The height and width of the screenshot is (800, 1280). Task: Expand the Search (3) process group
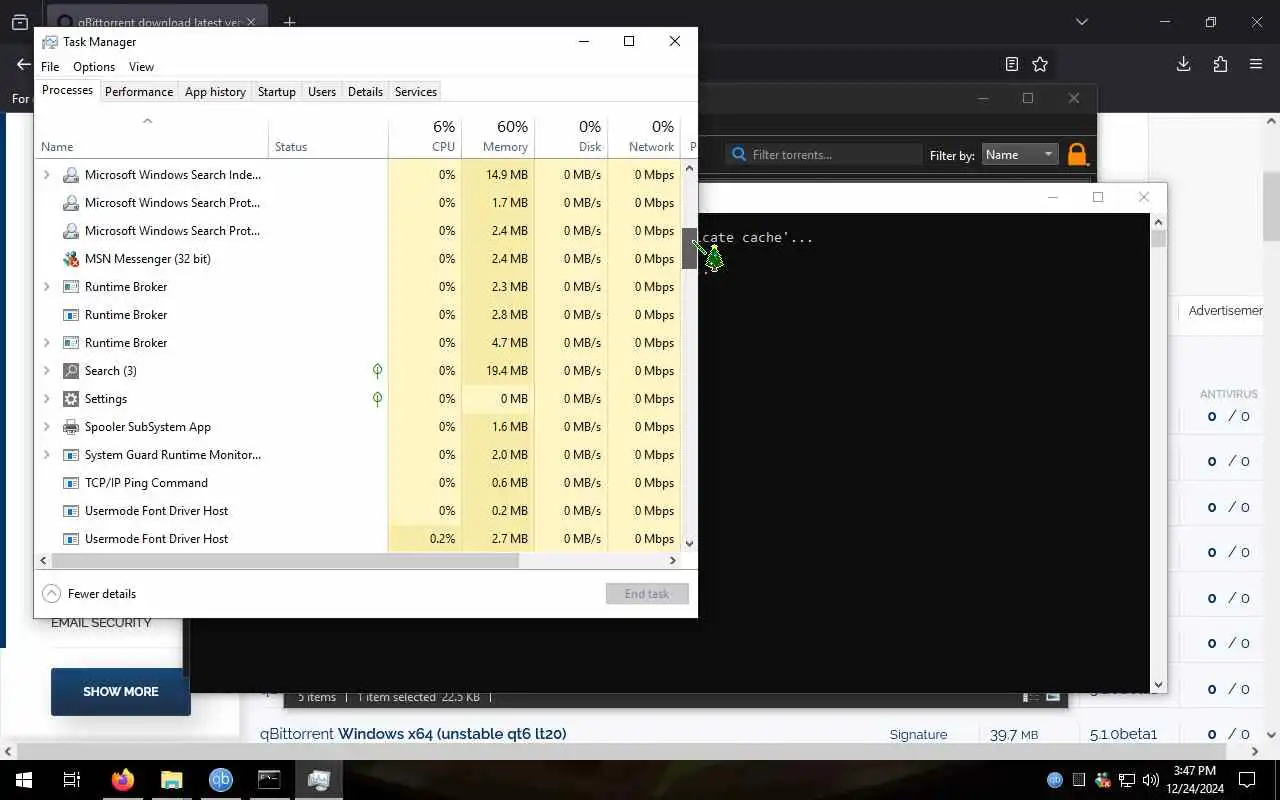click(46, 371)
